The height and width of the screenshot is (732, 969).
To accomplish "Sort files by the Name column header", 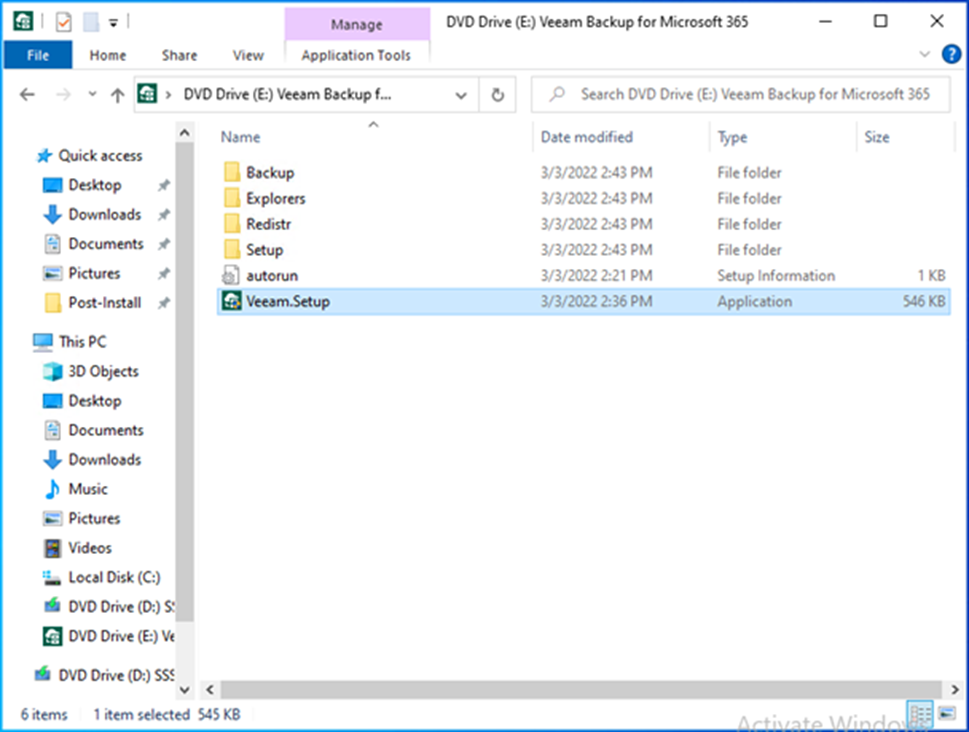I will 241,137.
